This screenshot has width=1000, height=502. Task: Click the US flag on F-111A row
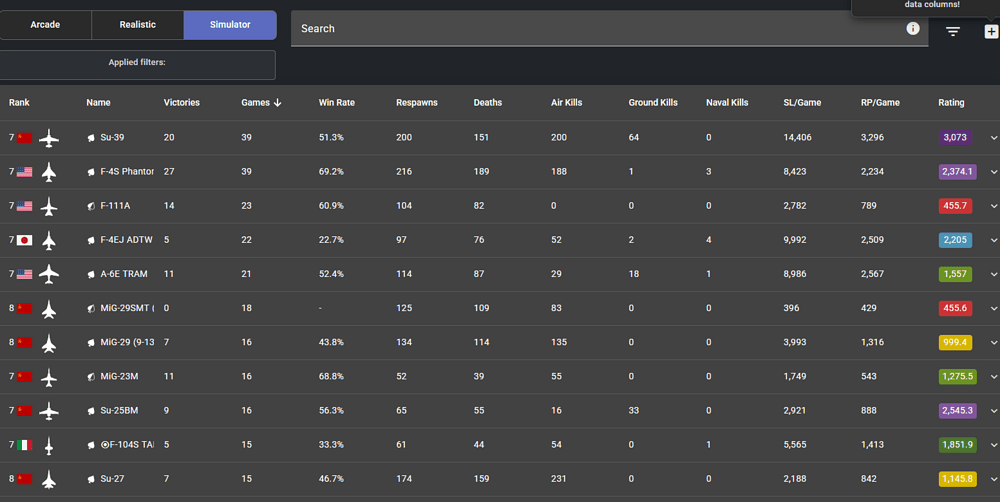24,206
